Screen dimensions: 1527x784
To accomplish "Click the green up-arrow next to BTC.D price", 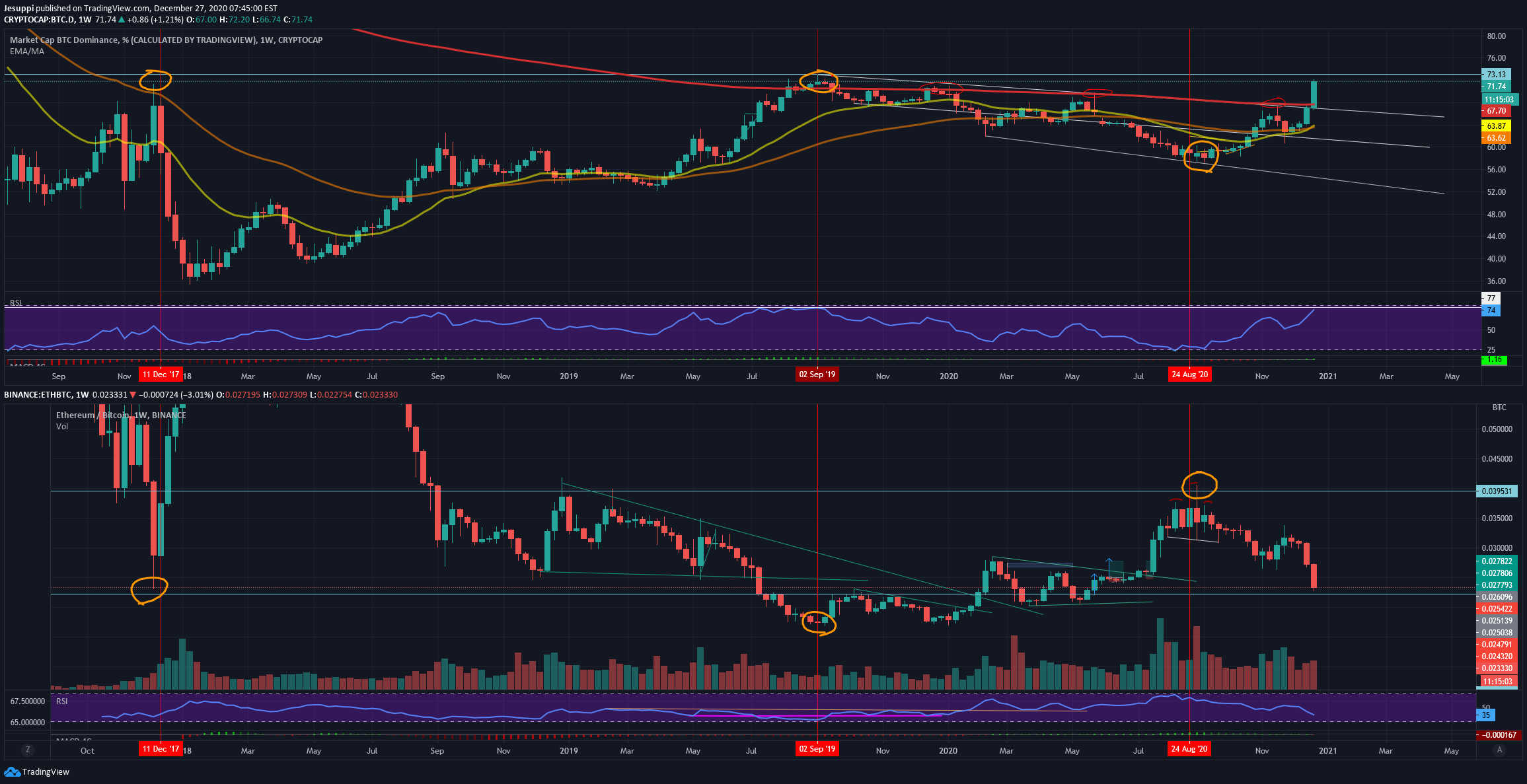I will 122,20.
